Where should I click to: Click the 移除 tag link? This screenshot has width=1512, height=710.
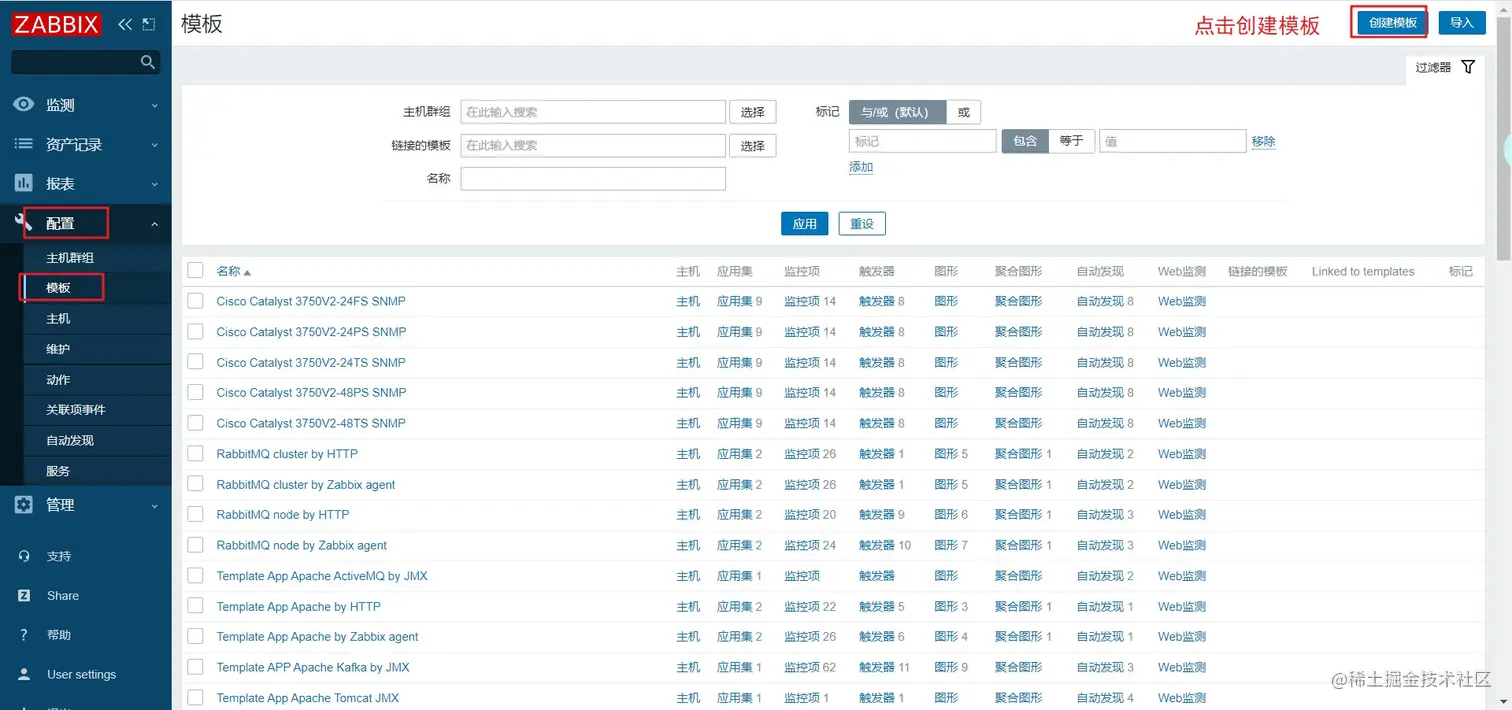point(1264,141)
